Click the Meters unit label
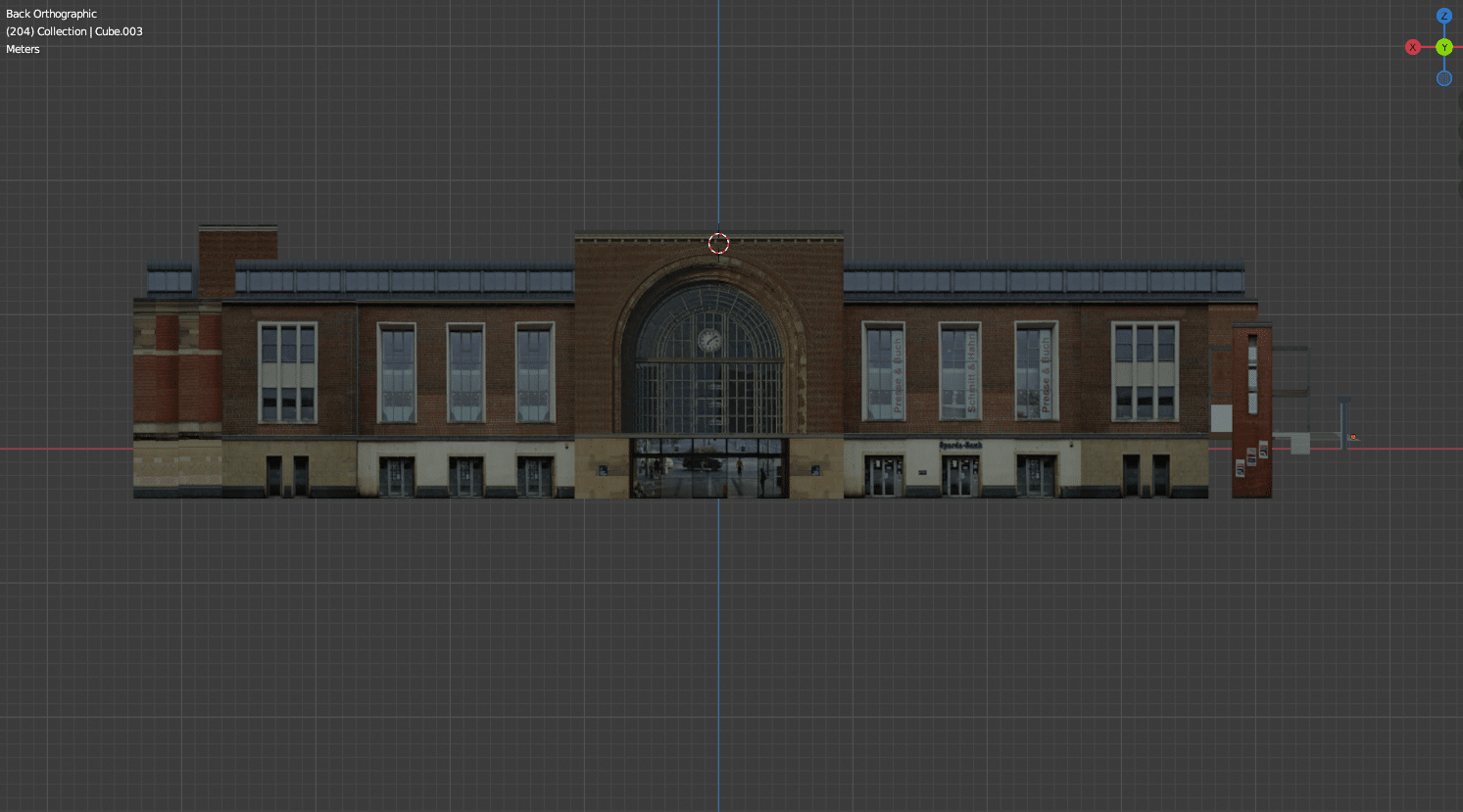The height and width of the screenshot is (812, 1463). [x=24, y=49]
